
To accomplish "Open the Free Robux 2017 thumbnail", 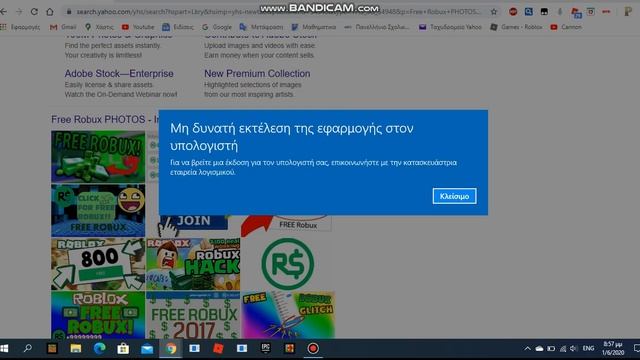I will (193, 315).
